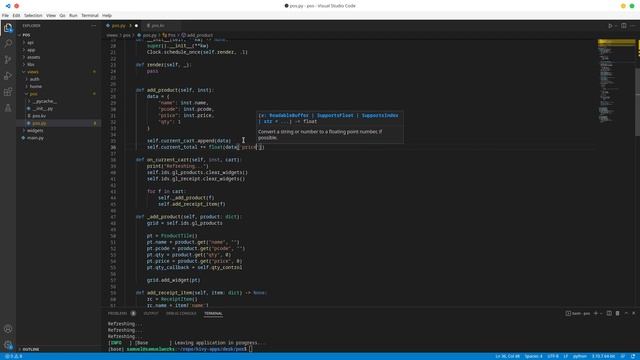The width and height of the screenshot is (640, 360).
Task: Open pos.kv file in explorer
Action: pos(37,116)
